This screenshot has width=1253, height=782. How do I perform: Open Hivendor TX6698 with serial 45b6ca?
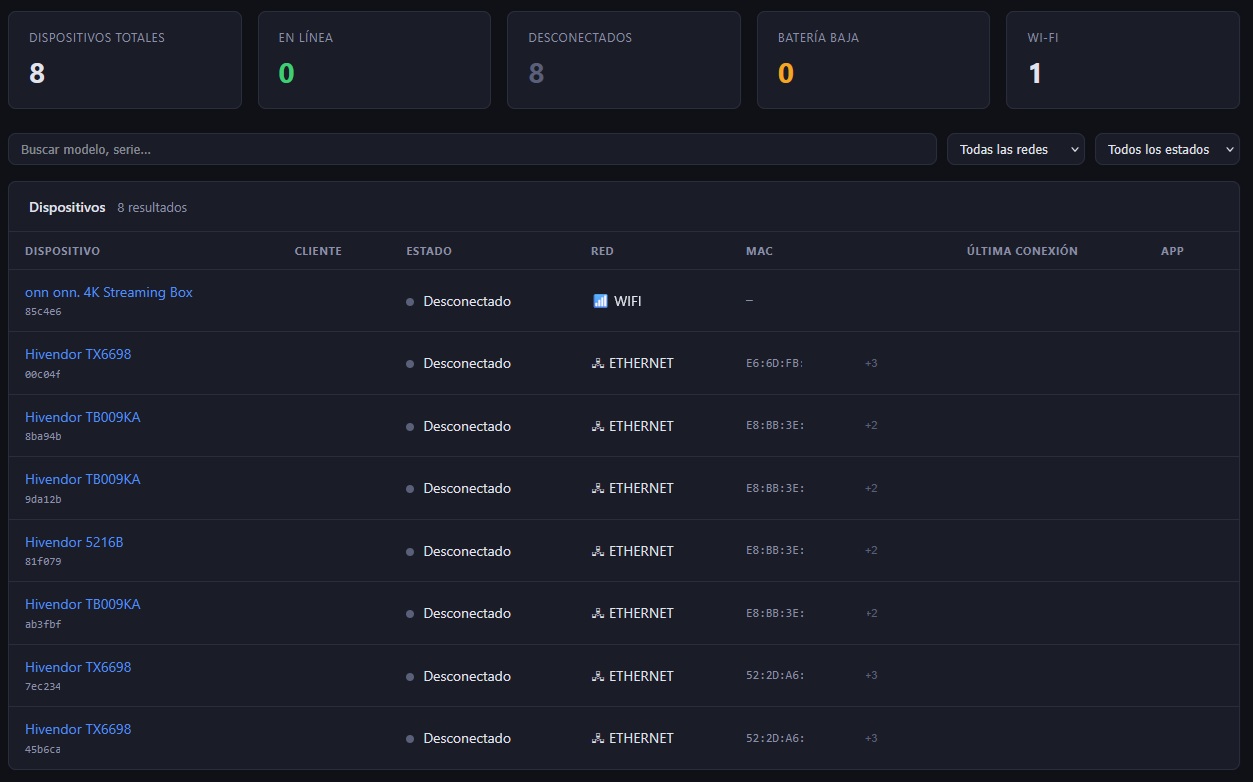pyautogui.click(x=78, y=729)
